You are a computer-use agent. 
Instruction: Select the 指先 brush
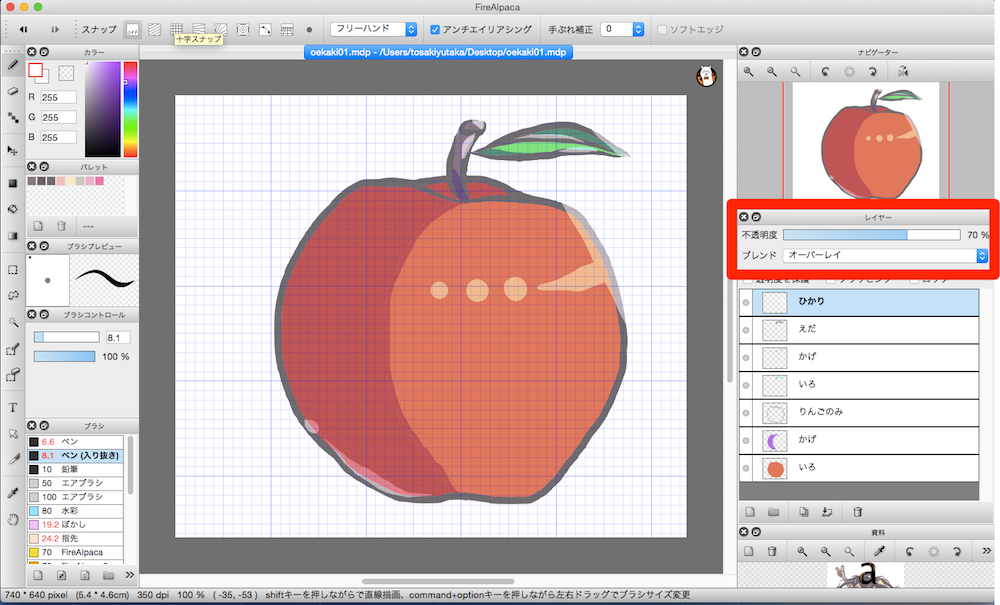tap(75, 539)
